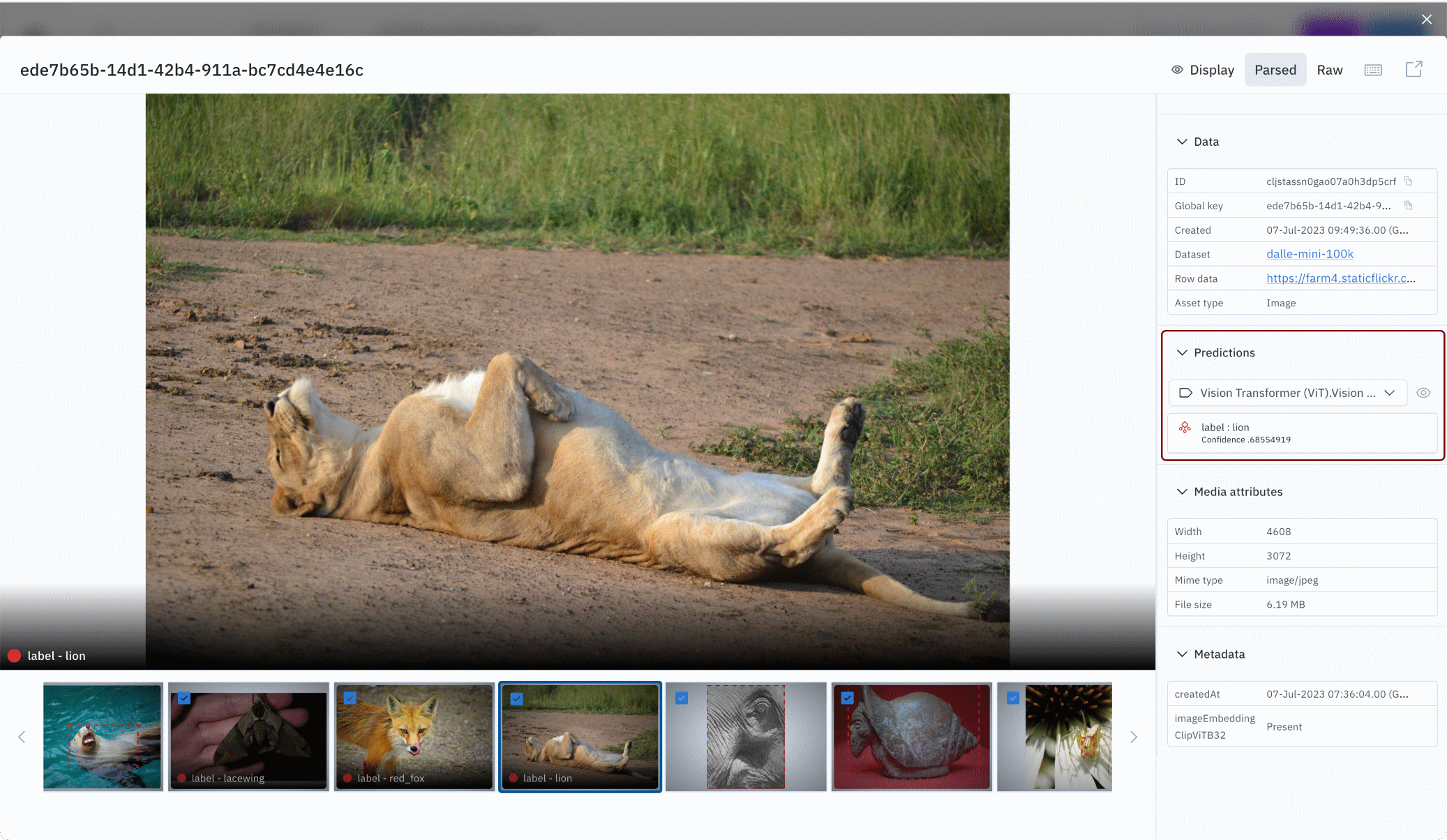
Task: Go to previous thumbnails arrow
Action: click(22, 737)
